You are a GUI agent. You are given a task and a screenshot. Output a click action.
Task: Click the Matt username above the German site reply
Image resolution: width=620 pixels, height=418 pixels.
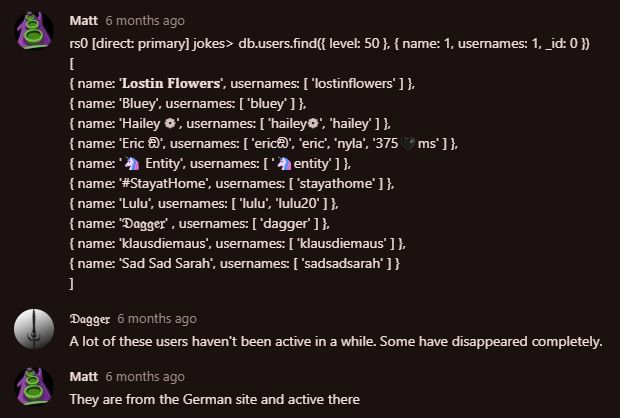[x=83, y=377]
